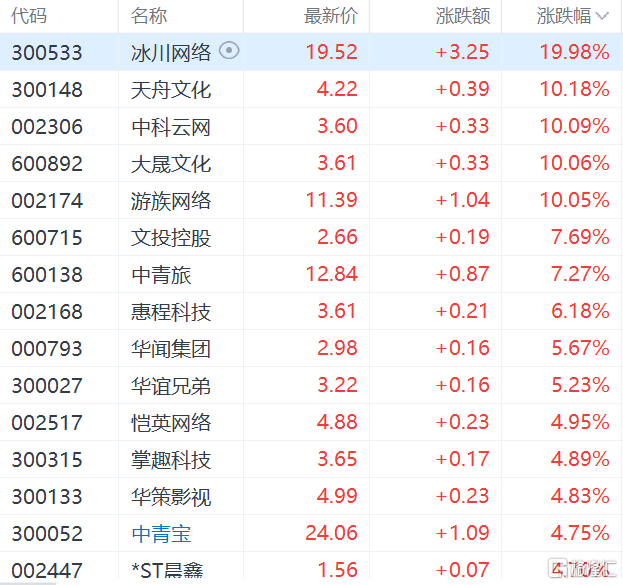Screen dimensions: 623x585
Task: Click the target icon beside 冰川网络
Action: tap(229, 51)
